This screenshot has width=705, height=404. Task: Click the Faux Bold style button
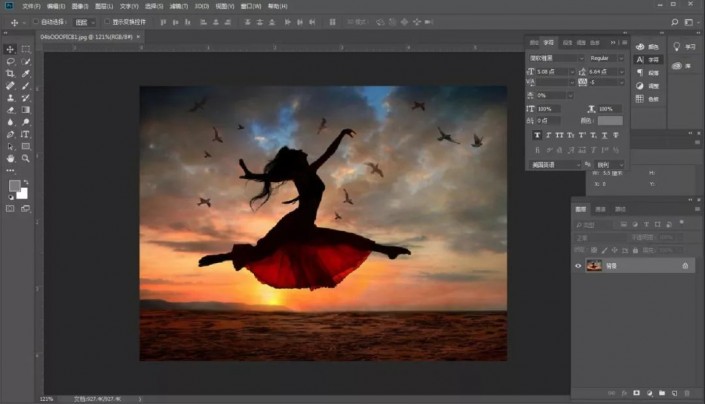(x=537, y=134)
